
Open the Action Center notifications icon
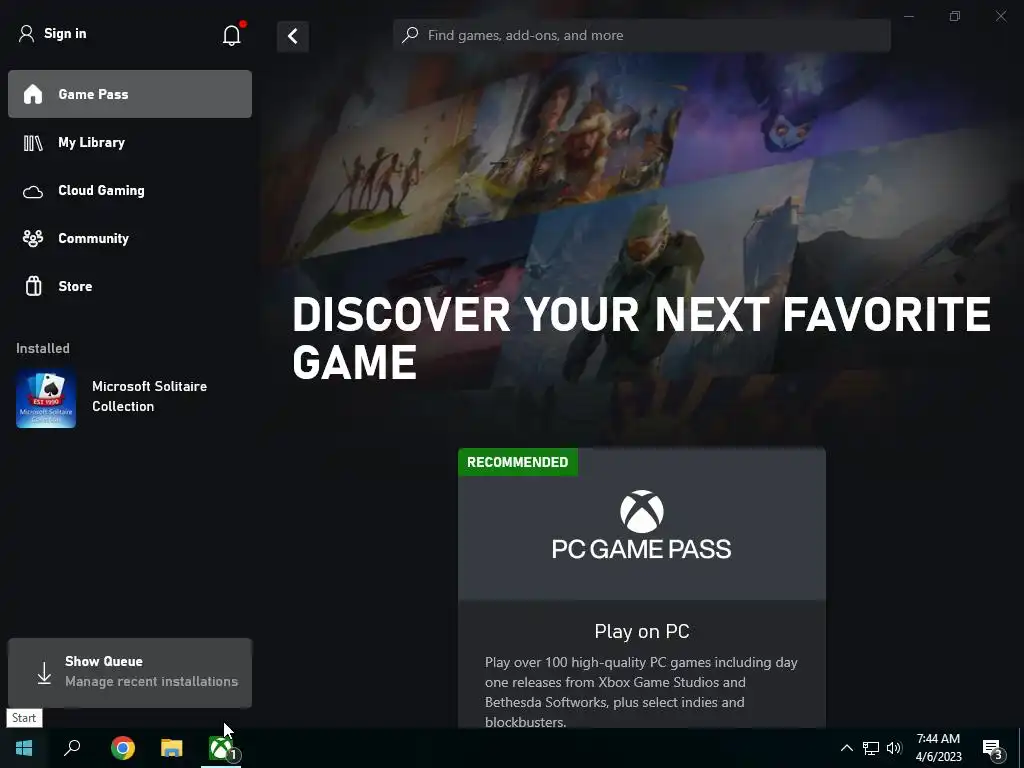pyautogui.click(x=992, y=748)
